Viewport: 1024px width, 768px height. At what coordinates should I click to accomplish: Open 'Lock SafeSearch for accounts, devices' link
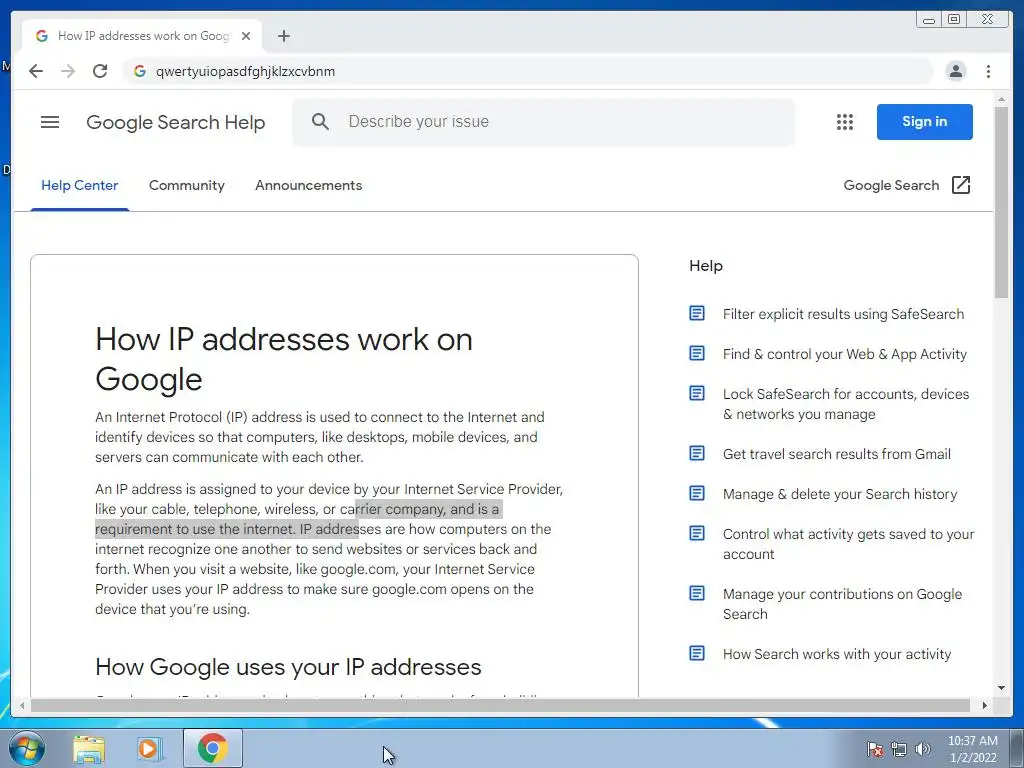click(846, 404)
